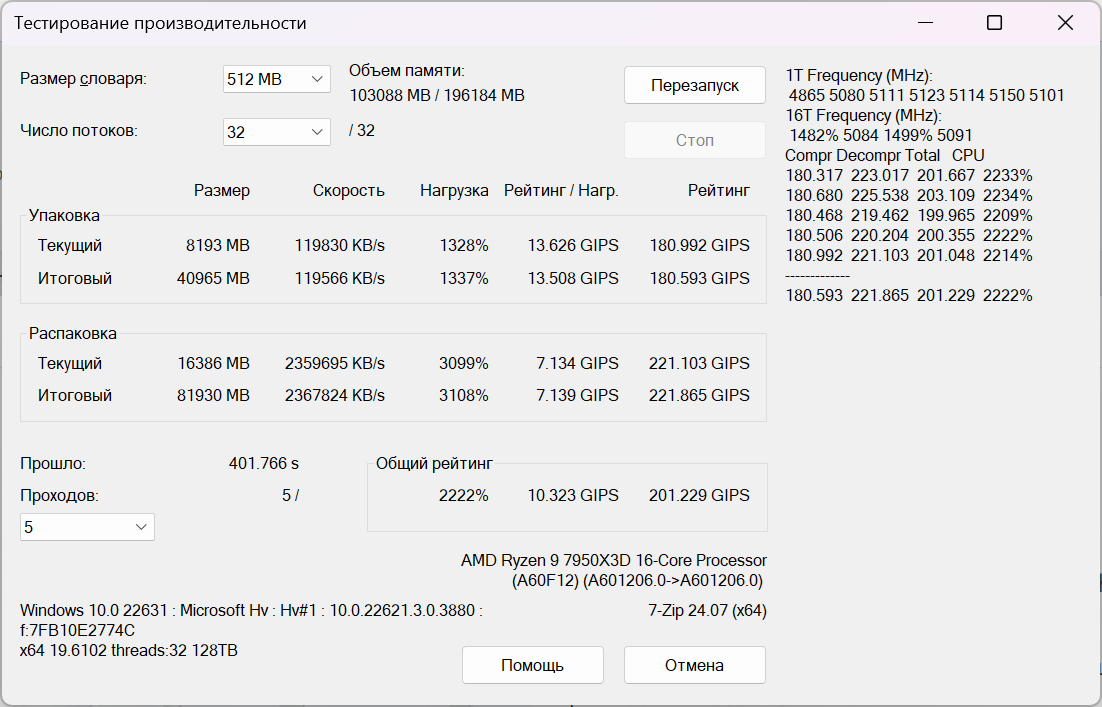
Task: Click the 1T Frequency (MHz) log line
Action: (859, 76)
